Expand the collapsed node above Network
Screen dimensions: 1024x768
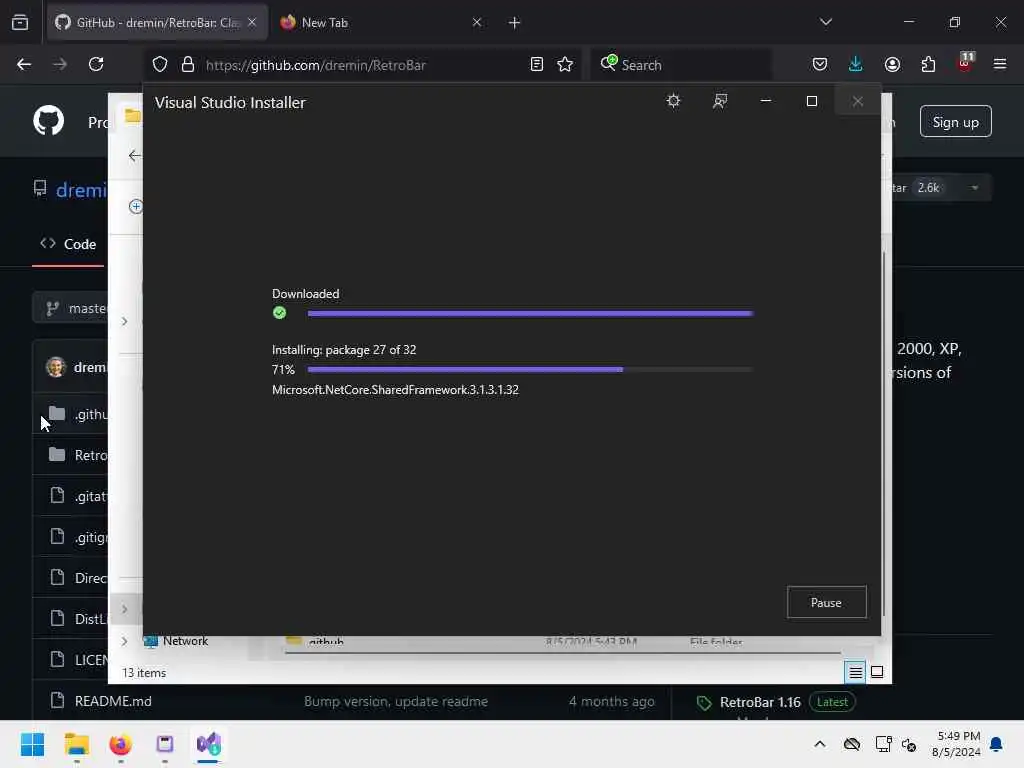(x=124, y=609)
